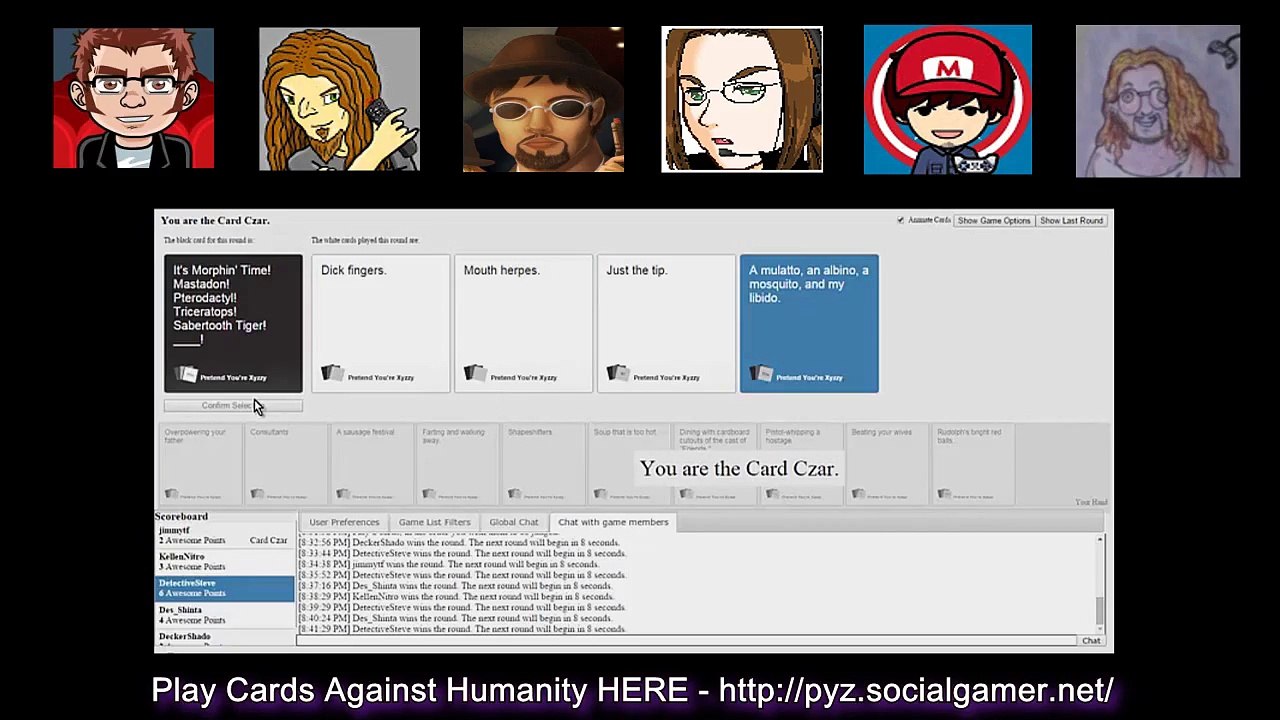
Task: Click the sunglasses and hat avatar
Action: 543,99
